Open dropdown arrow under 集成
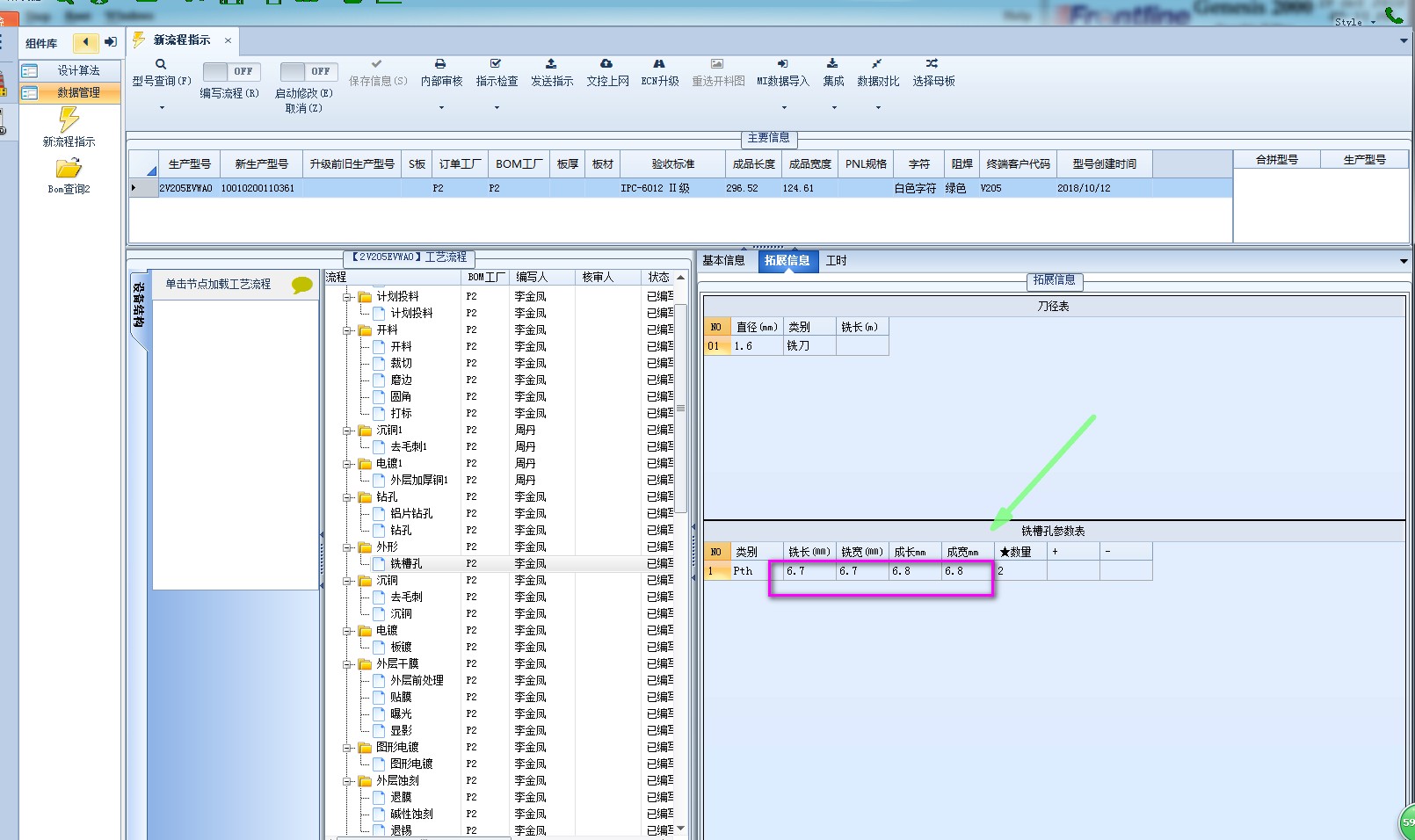The height and width of the screenshot is (840, 1415). click(834, 108)
